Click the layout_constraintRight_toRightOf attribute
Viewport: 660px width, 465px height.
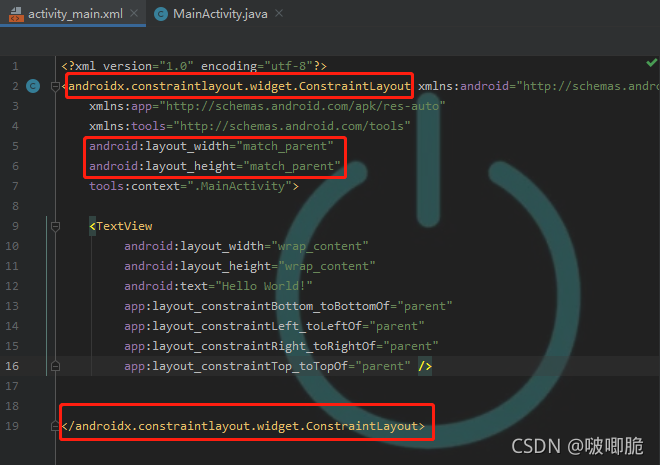coord(281,346)
